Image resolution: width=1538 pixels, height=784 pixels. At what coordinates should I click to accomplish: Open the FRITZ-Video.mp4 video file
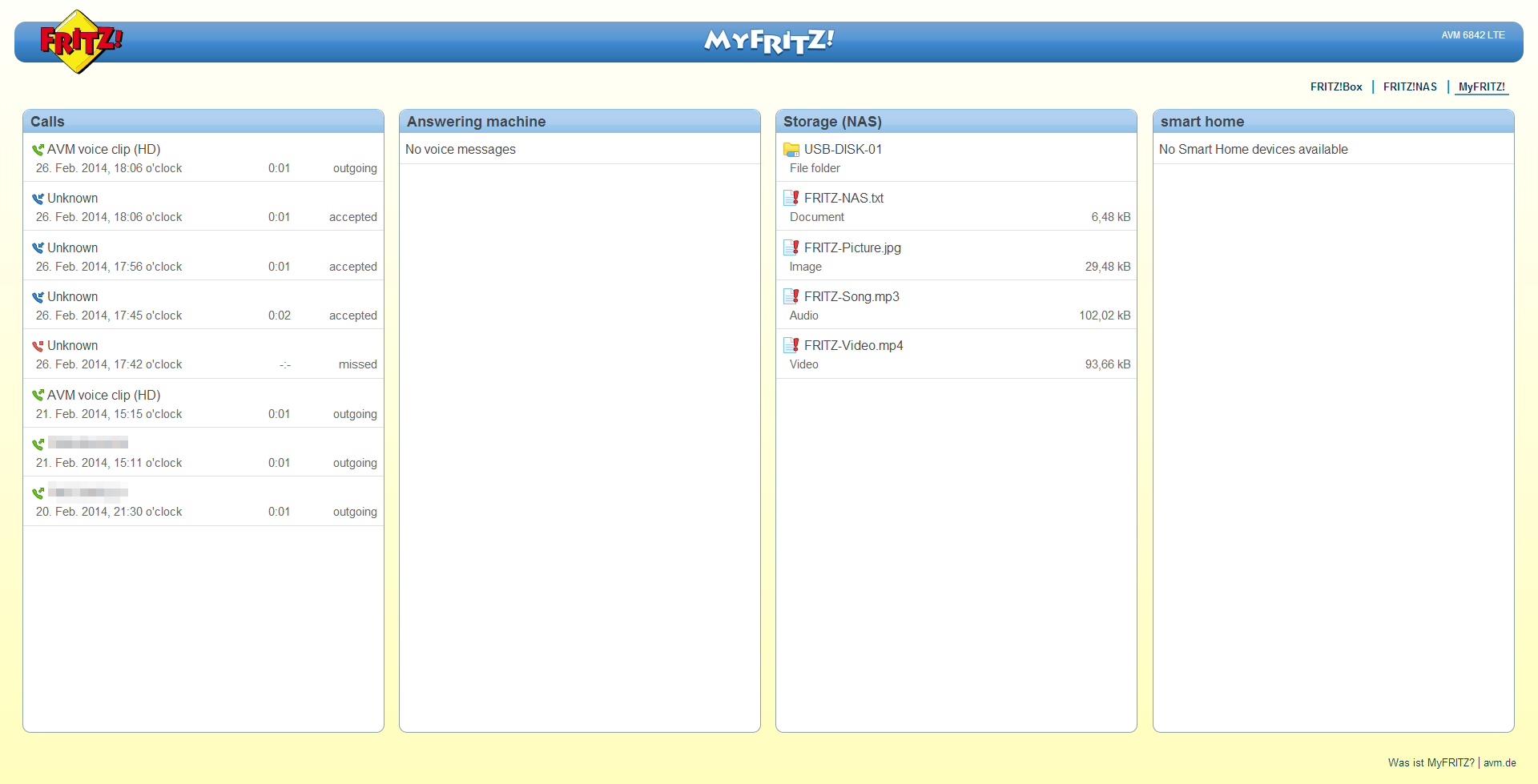(853, 345)
